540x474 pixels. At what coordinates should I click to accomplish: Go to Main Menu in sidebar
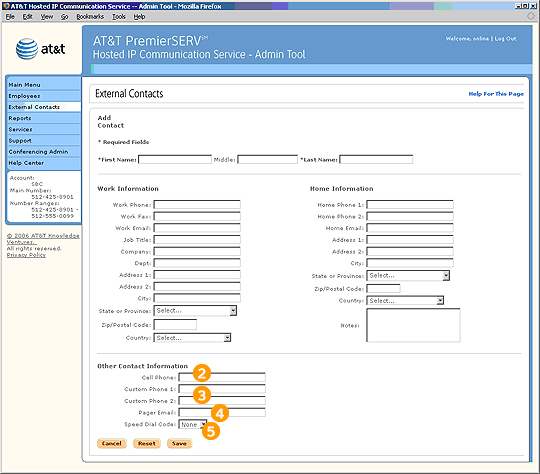coord(44,85)
